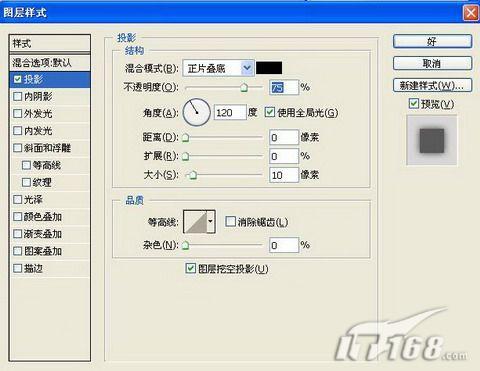This screenshot has width=480, height=371.
Task: Enable the 描边 stroke checkbox
Action: click(18, 268)
